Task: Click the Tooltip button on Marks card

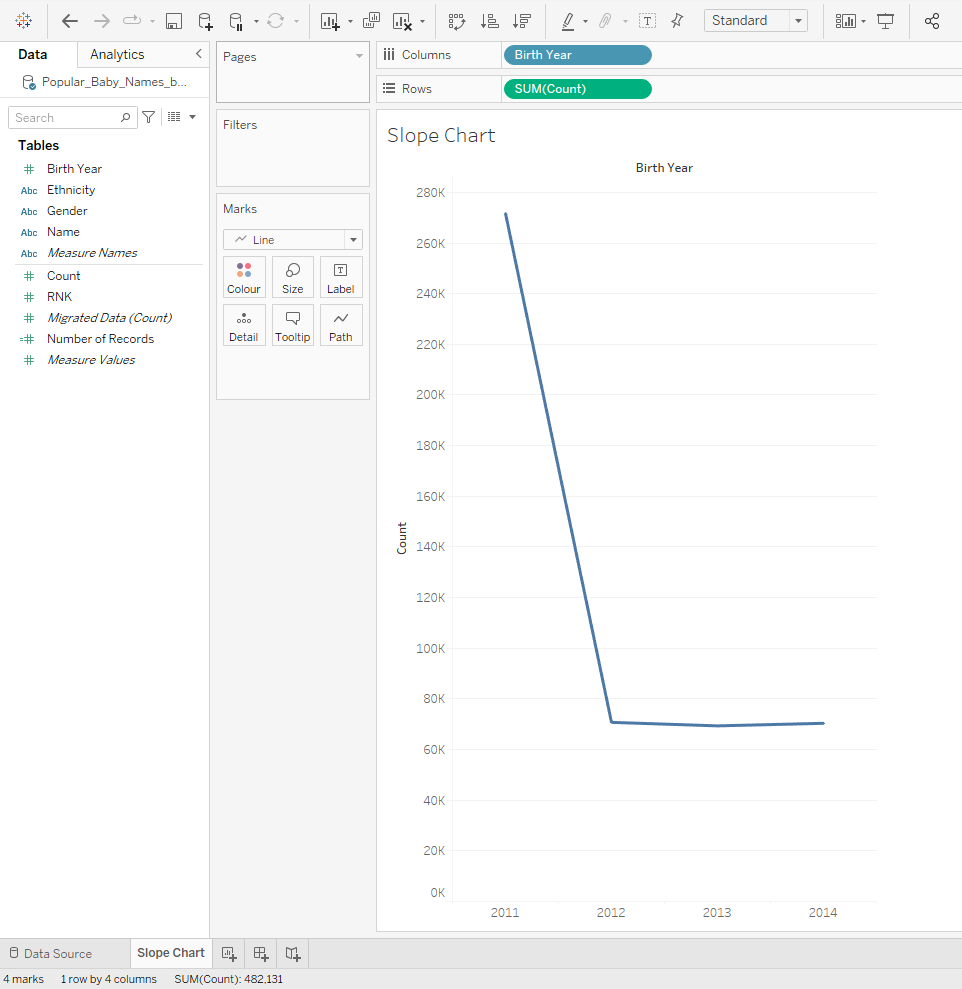Action: 292,326
